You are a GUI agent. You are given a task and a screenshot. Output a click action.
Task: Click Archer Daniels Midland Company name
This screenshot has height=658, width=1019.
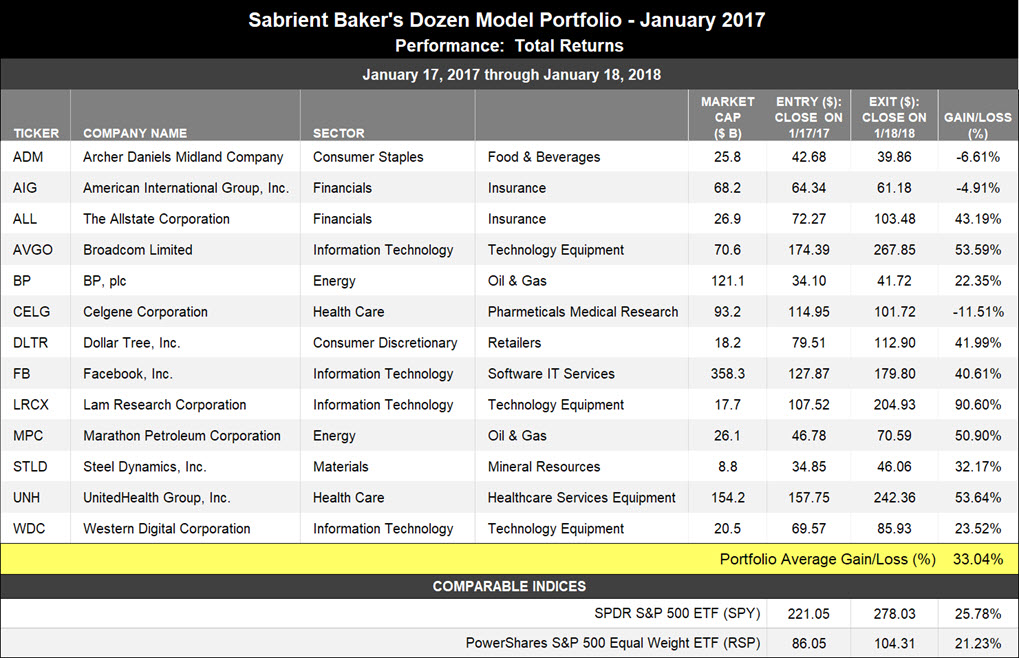(x=183, y=157)
